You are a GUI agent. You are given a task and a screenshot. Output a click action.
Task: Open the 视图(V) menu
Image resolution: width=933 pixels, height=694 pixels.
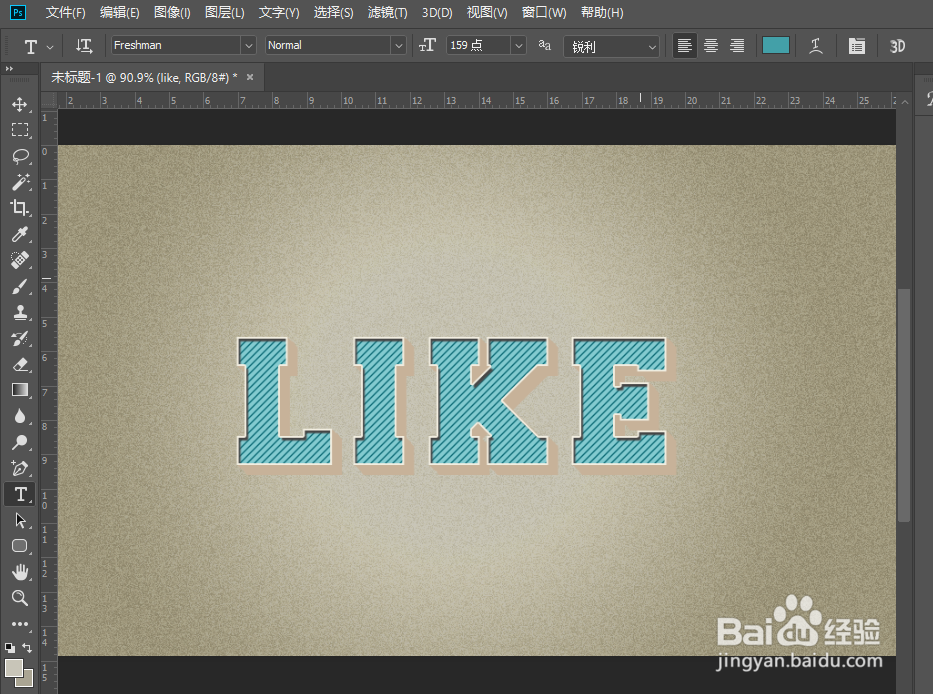(x=487, y=12)
